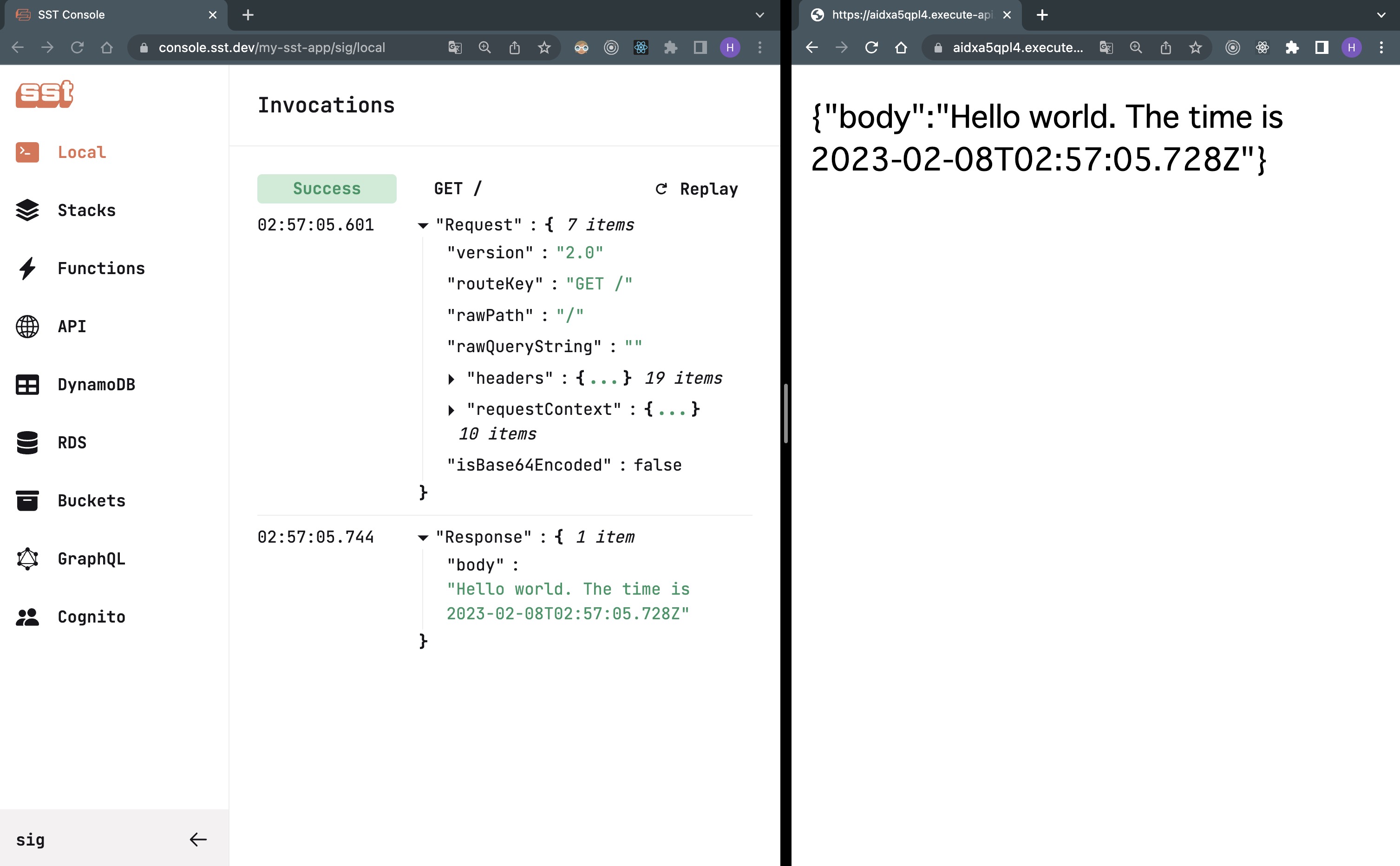Click the Invocations heading
The height and width of the screenshot is (866, 1400).
pos(327,105)
